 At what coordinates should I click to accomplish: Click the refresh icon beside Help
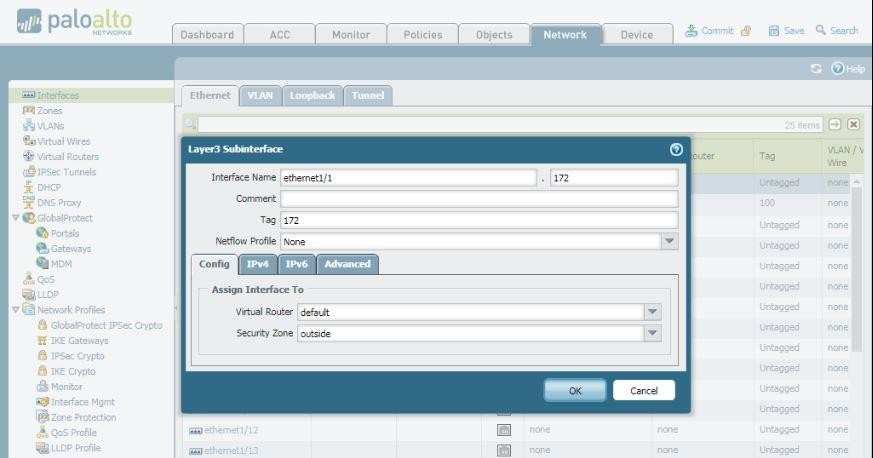click(x=816, y=68)
